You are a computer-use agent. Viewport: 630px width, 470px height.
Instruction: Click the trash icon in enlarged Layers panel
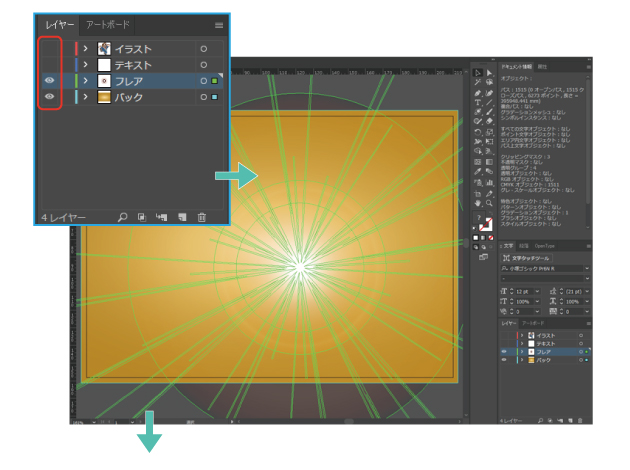(x=202, y=217)
